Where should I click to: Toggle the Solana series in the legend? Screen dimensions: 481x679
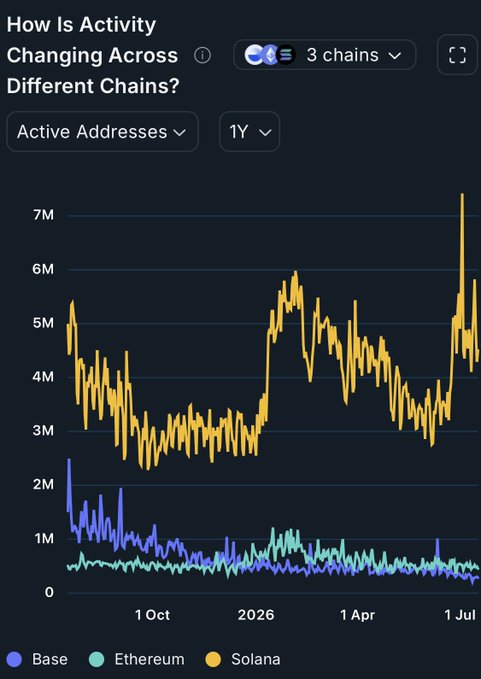tap(242, 659)
